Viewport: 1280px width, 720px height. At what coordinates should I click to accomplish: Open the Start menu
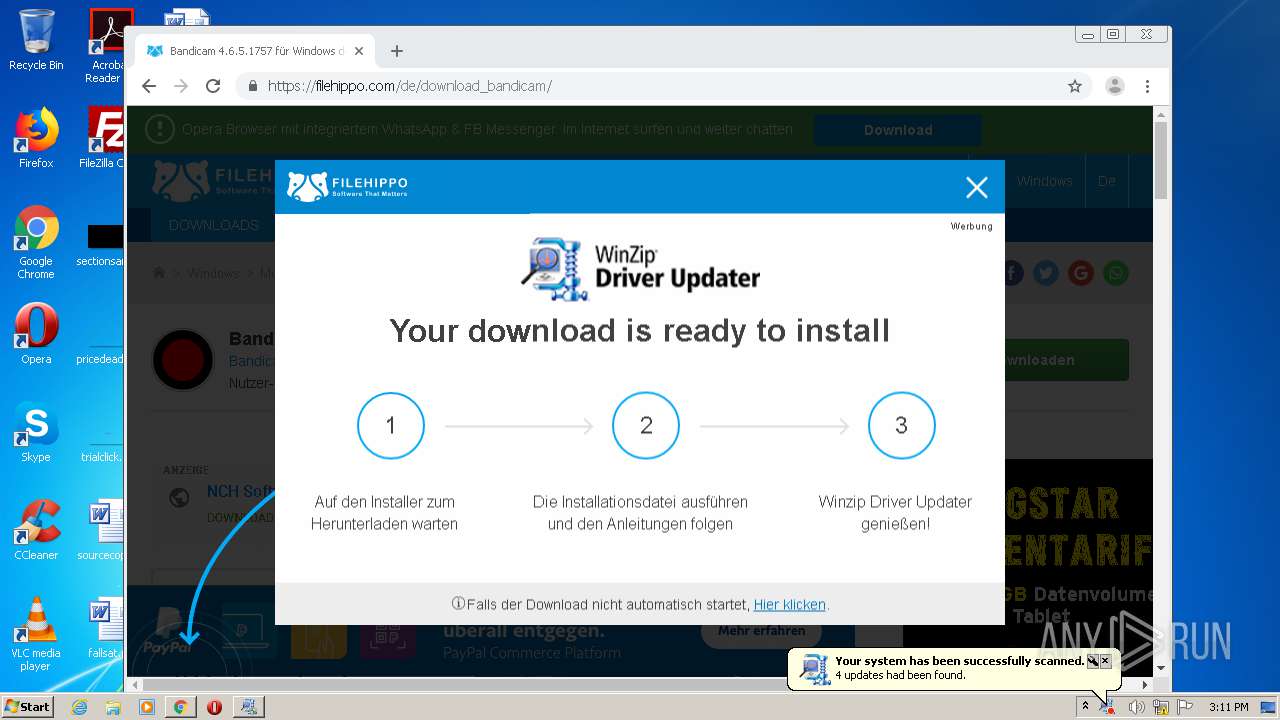coord(28,706)
